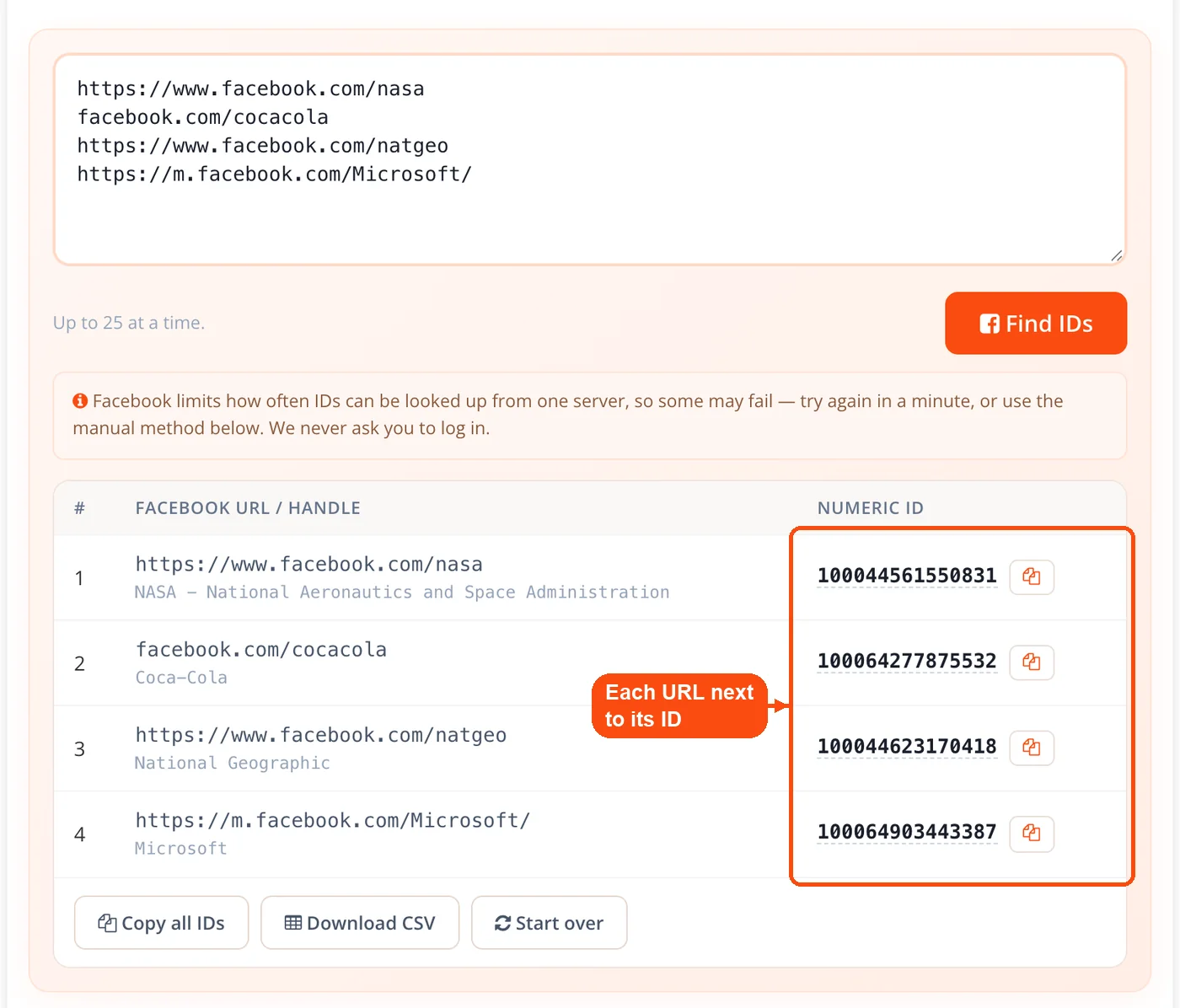Screen dimensions: 1180x1008
Task: Select National Geographic ID 100044623170418
Action: 907,747
